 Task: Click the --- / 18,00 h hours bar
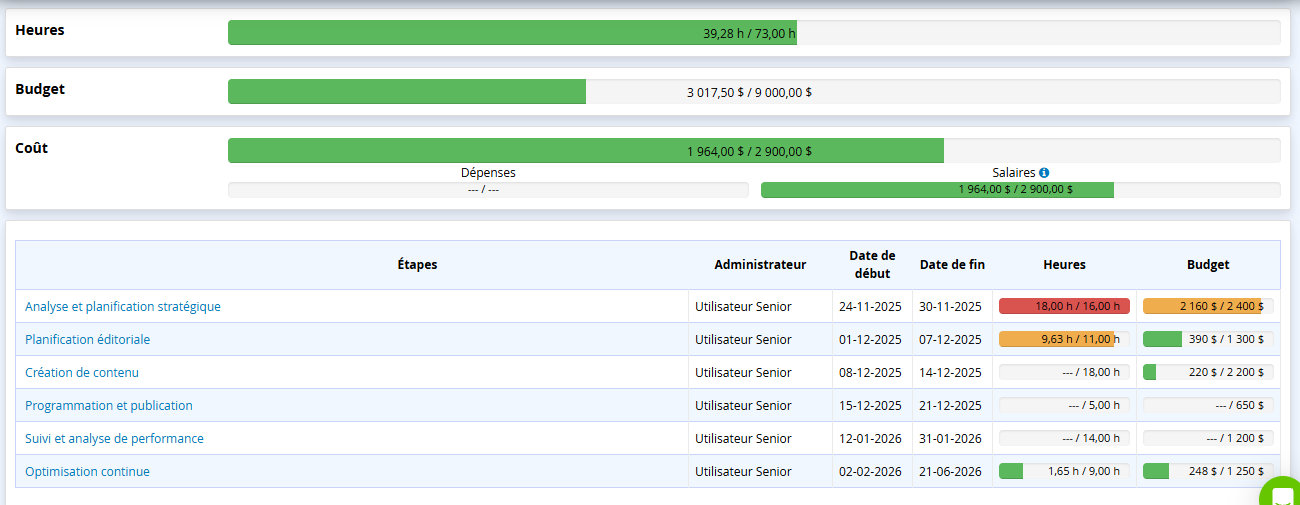[1064, 373]
